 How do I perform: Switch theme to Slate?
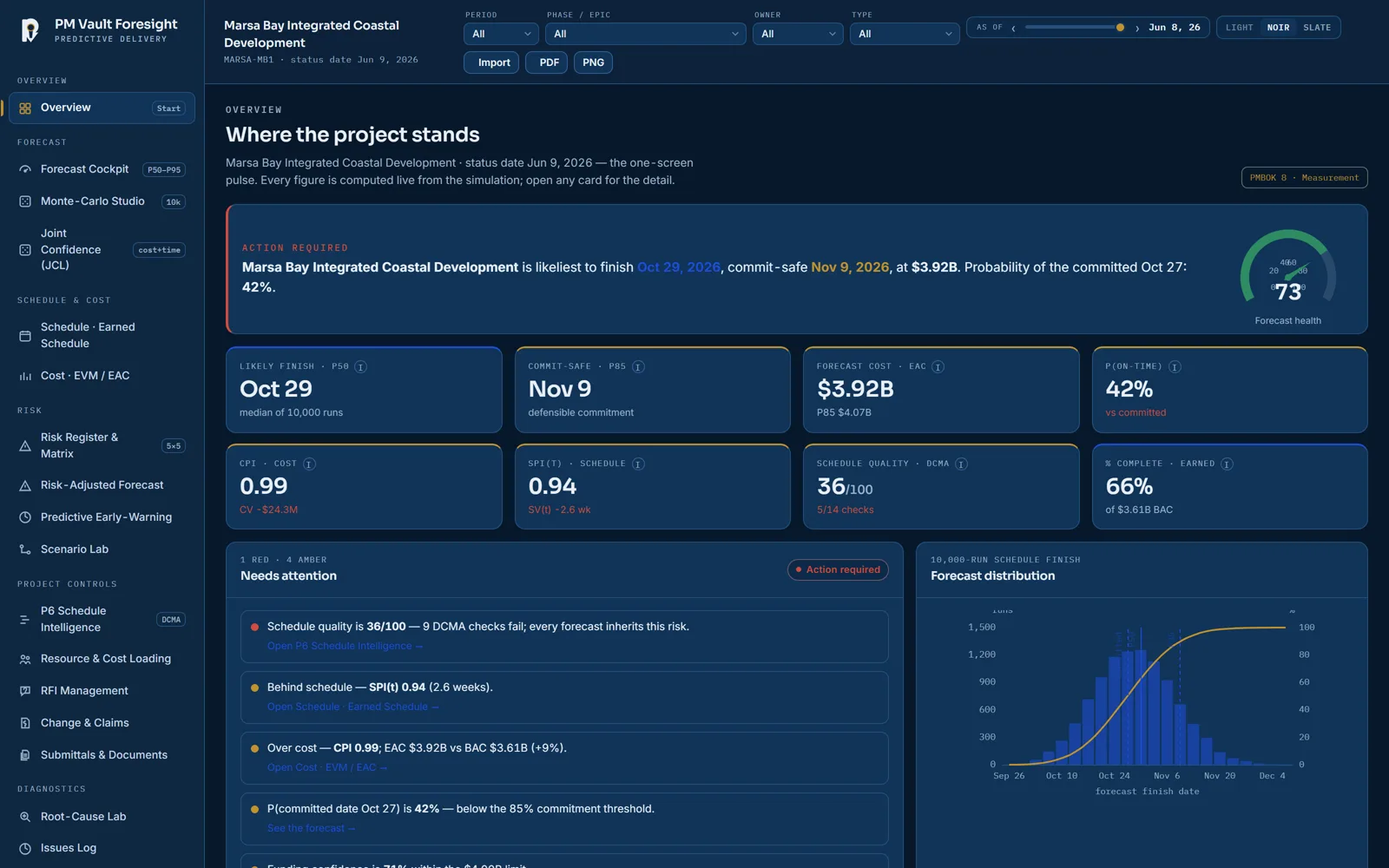[1317, 28]
